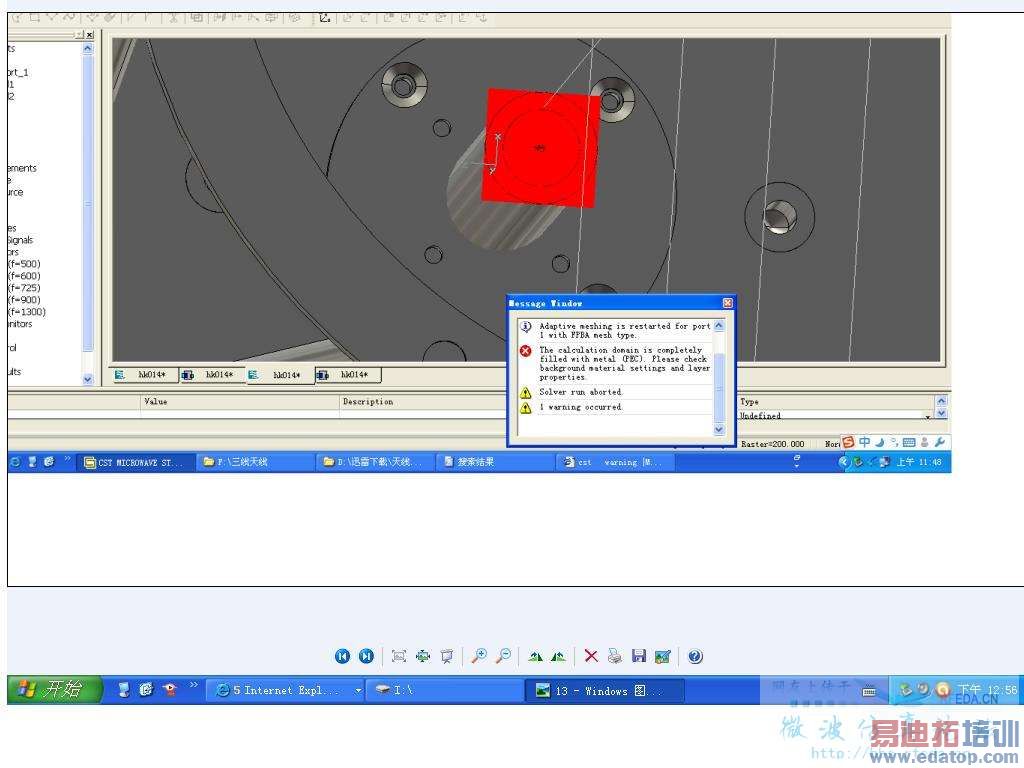Click the Start button on the taskbar

[x=55, y=690]
